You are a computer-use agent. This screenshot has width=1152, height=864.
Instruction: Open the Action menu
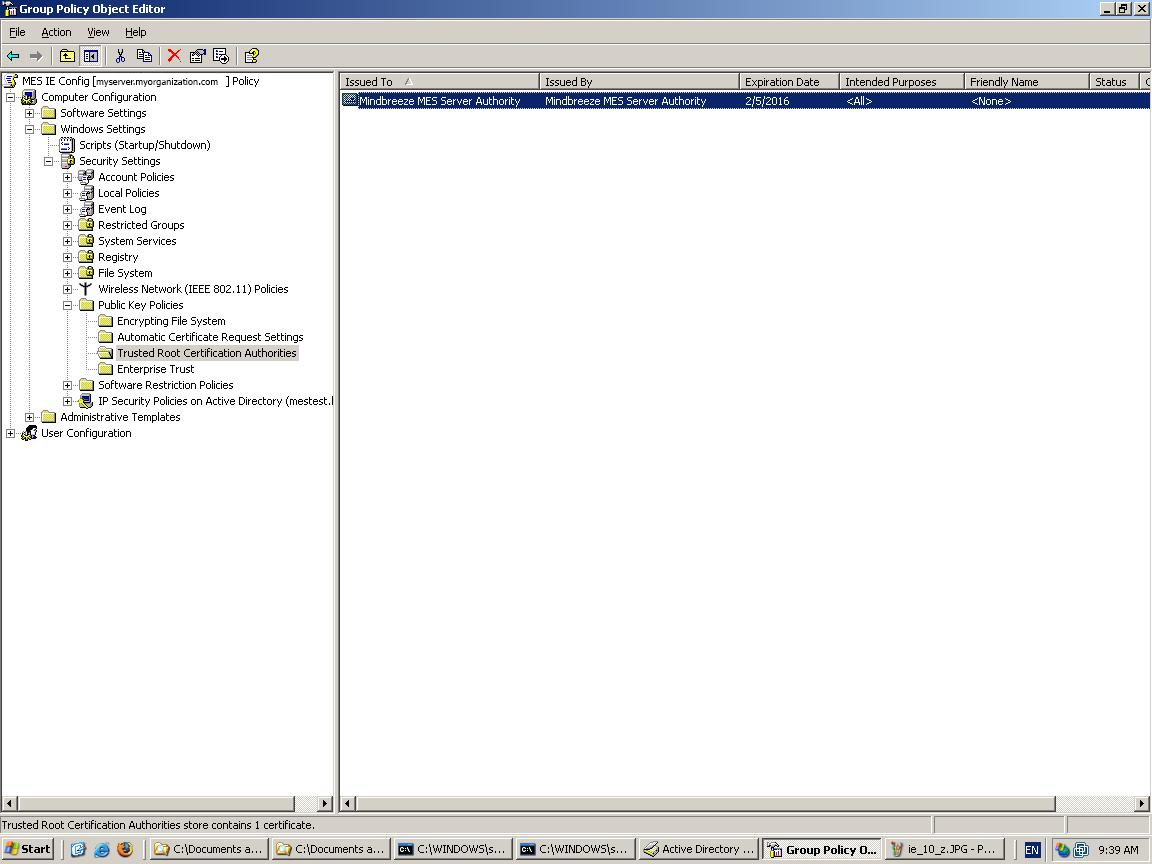pos(56,32)
